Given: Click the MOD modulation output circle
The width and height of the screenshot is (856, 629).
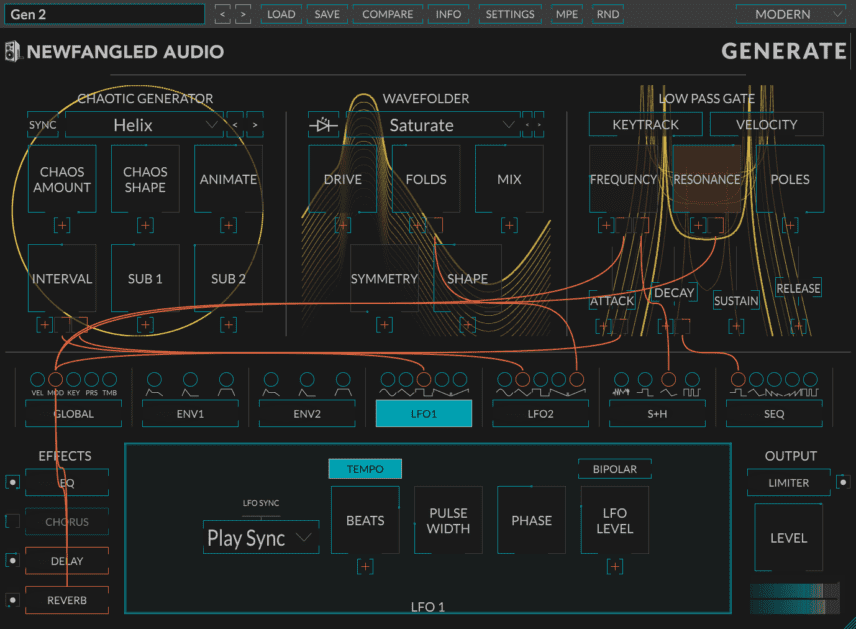Looking at the screenshot, I should (x=55, y=379).
